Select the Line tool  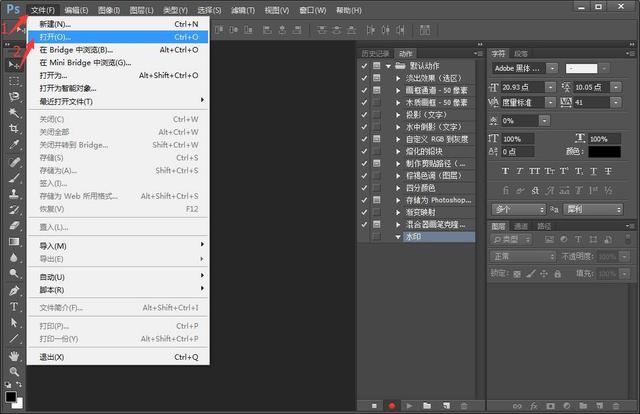13,338
